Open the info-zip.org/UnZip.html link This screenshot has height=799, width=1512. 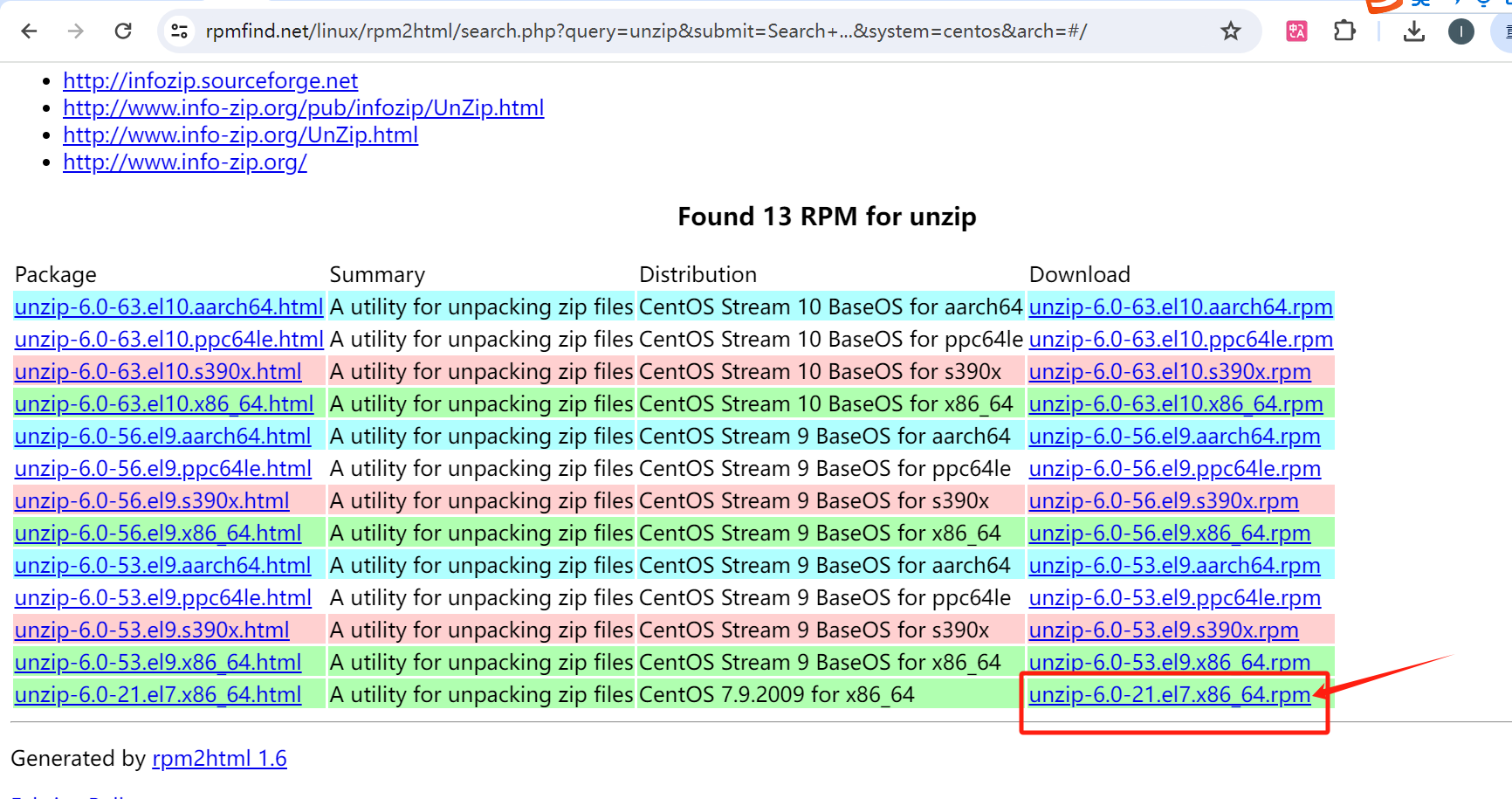pyautogui.click(x=241, y=134)
